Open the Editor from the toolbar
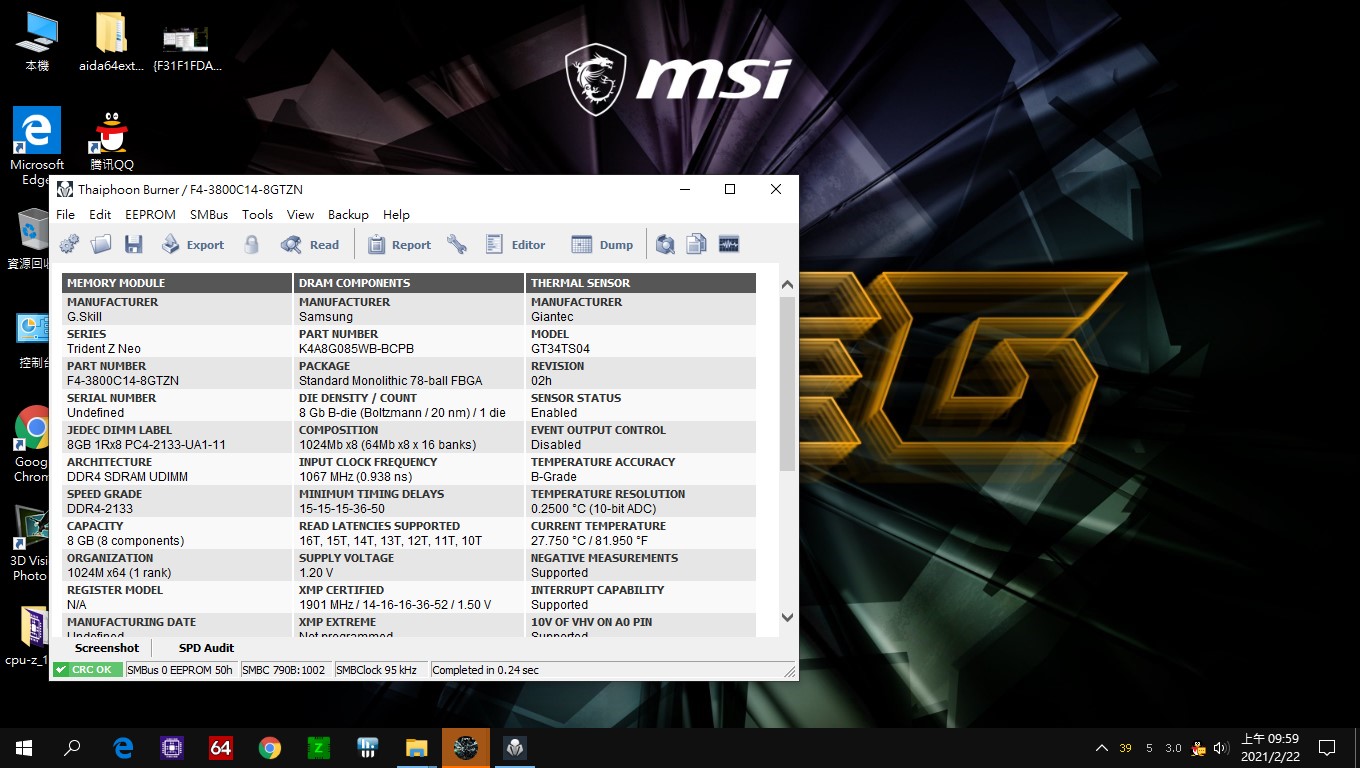This screenshot has width=1360, height=768. (x=516, y=244)
